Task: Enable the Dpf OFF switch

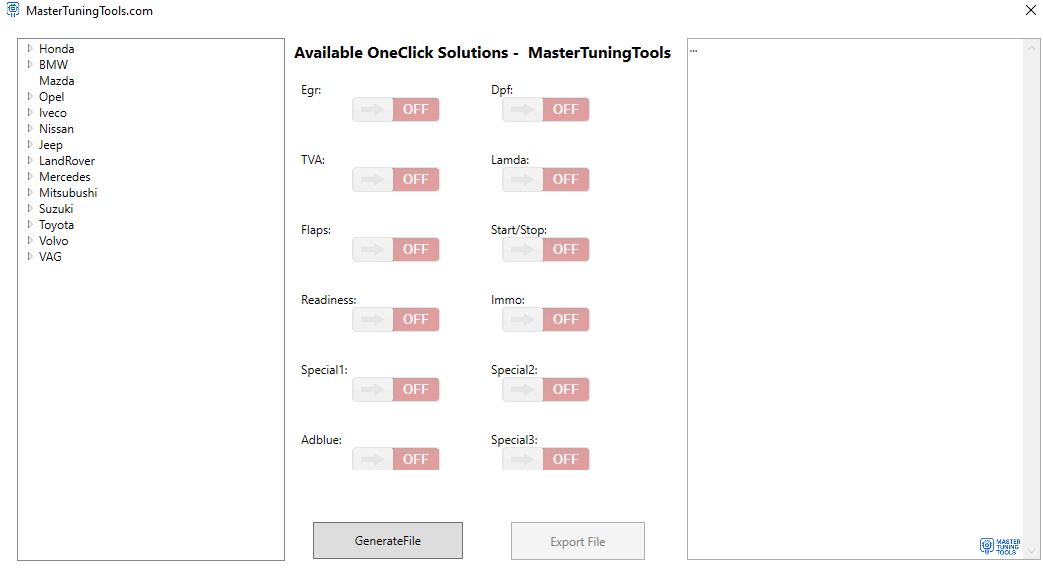Action: 546,109
